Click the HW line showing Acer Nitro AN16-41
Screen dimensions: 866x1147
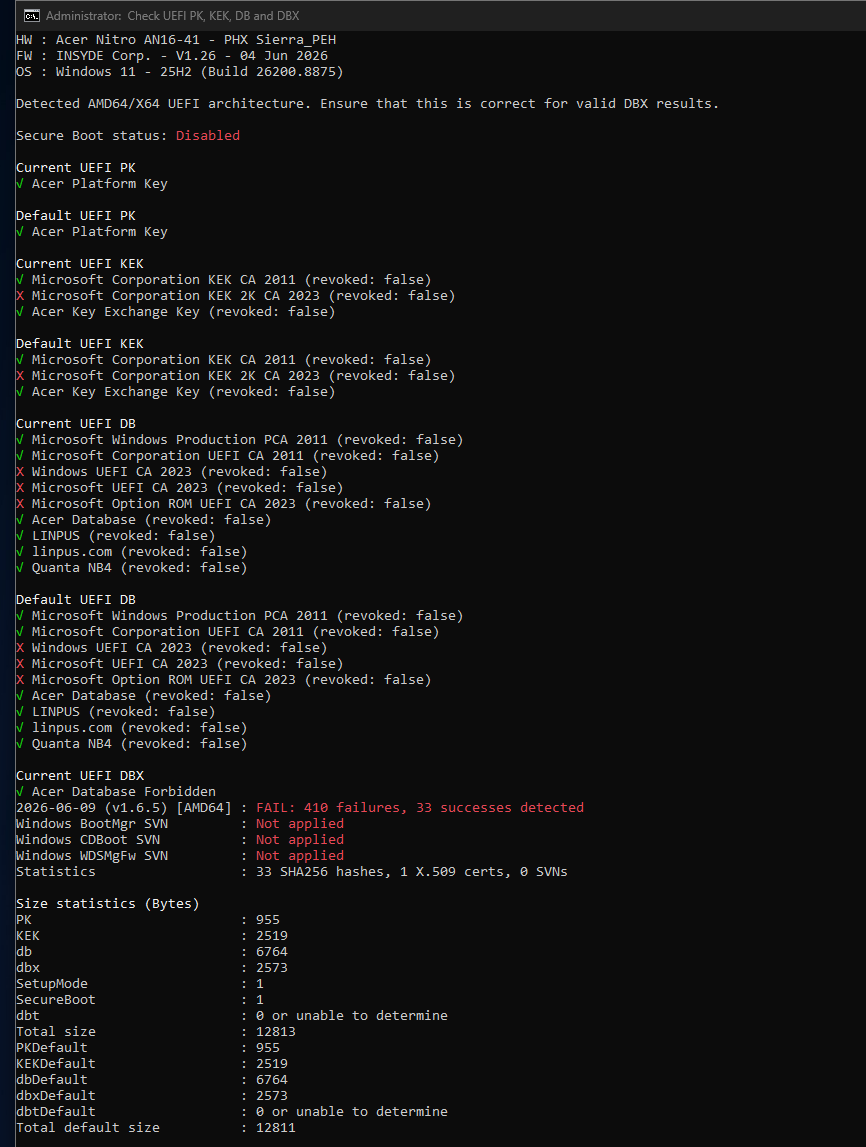176,40
